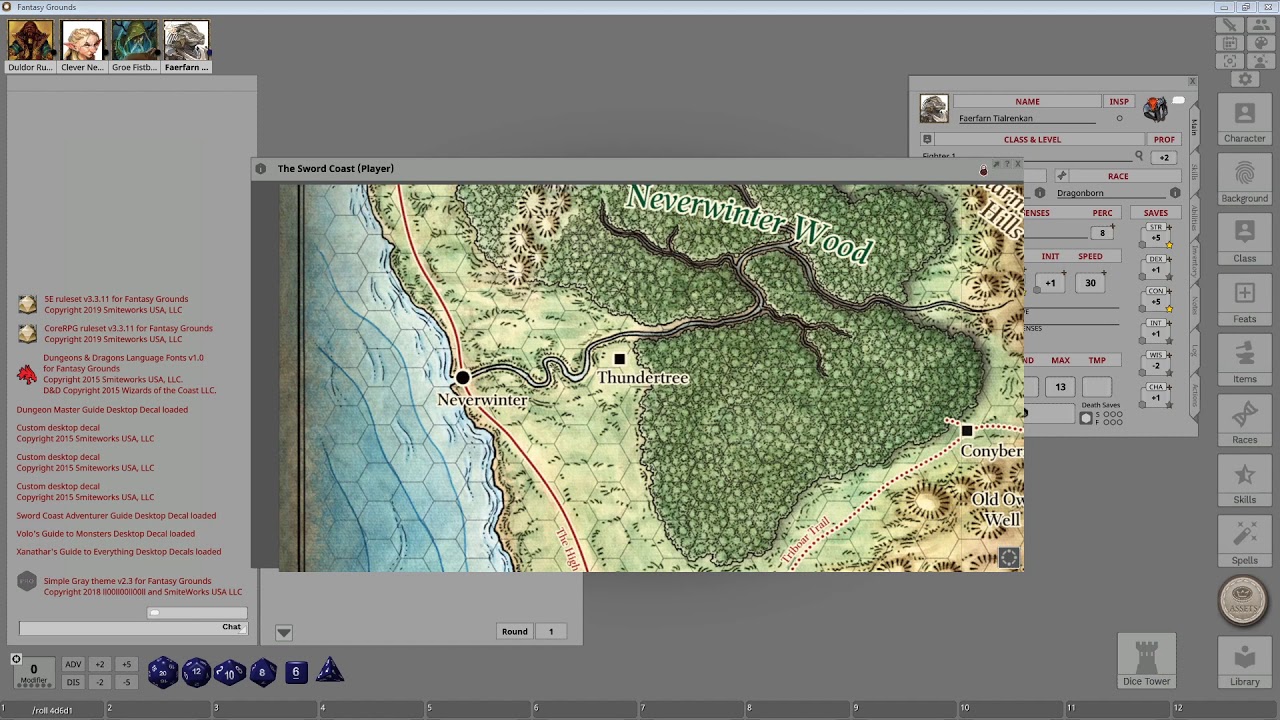Roll the d10 die
Viewport: 1280px width, 720px height.
[229, 672]
